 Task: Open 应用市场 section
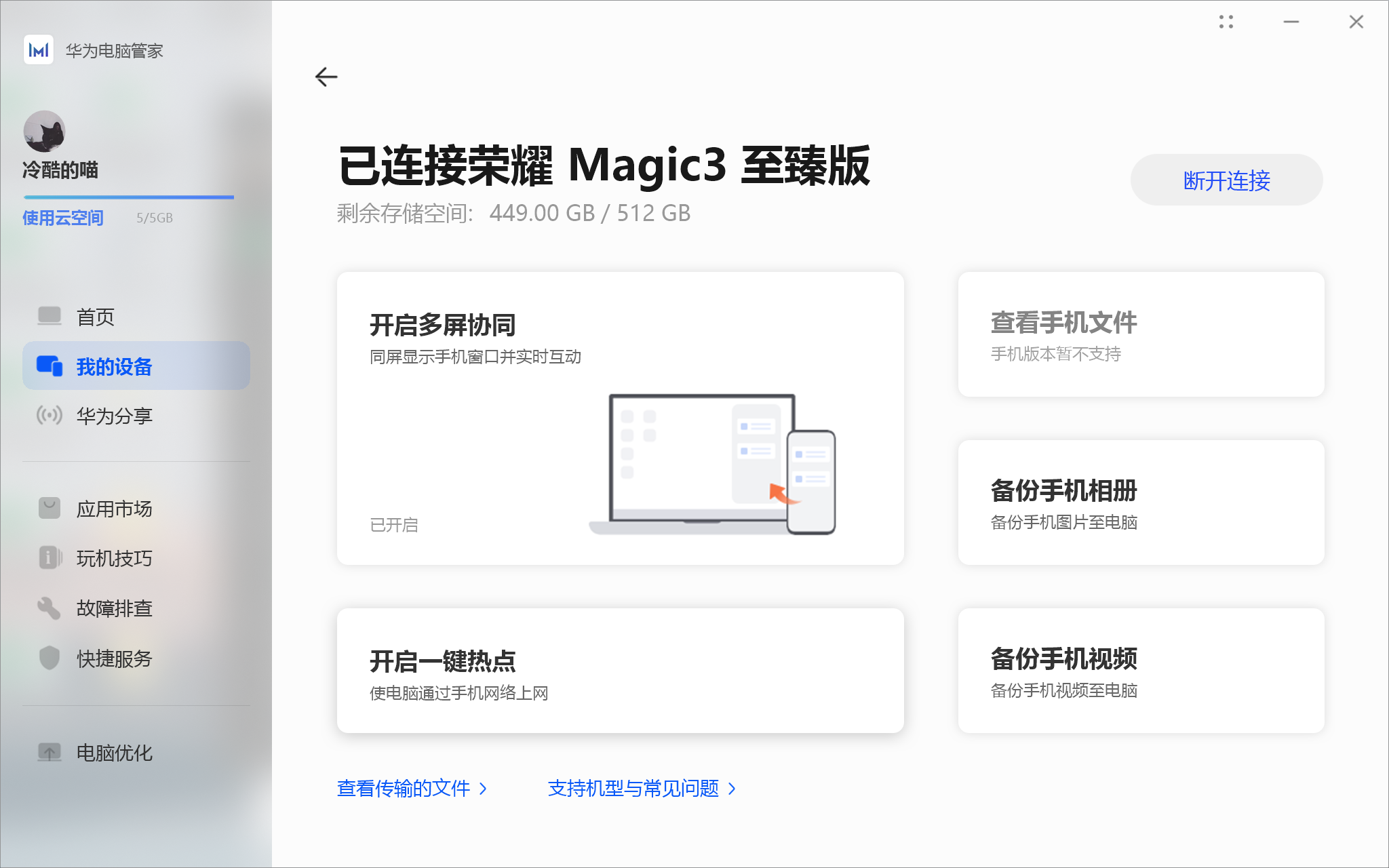tap(136, 508)
